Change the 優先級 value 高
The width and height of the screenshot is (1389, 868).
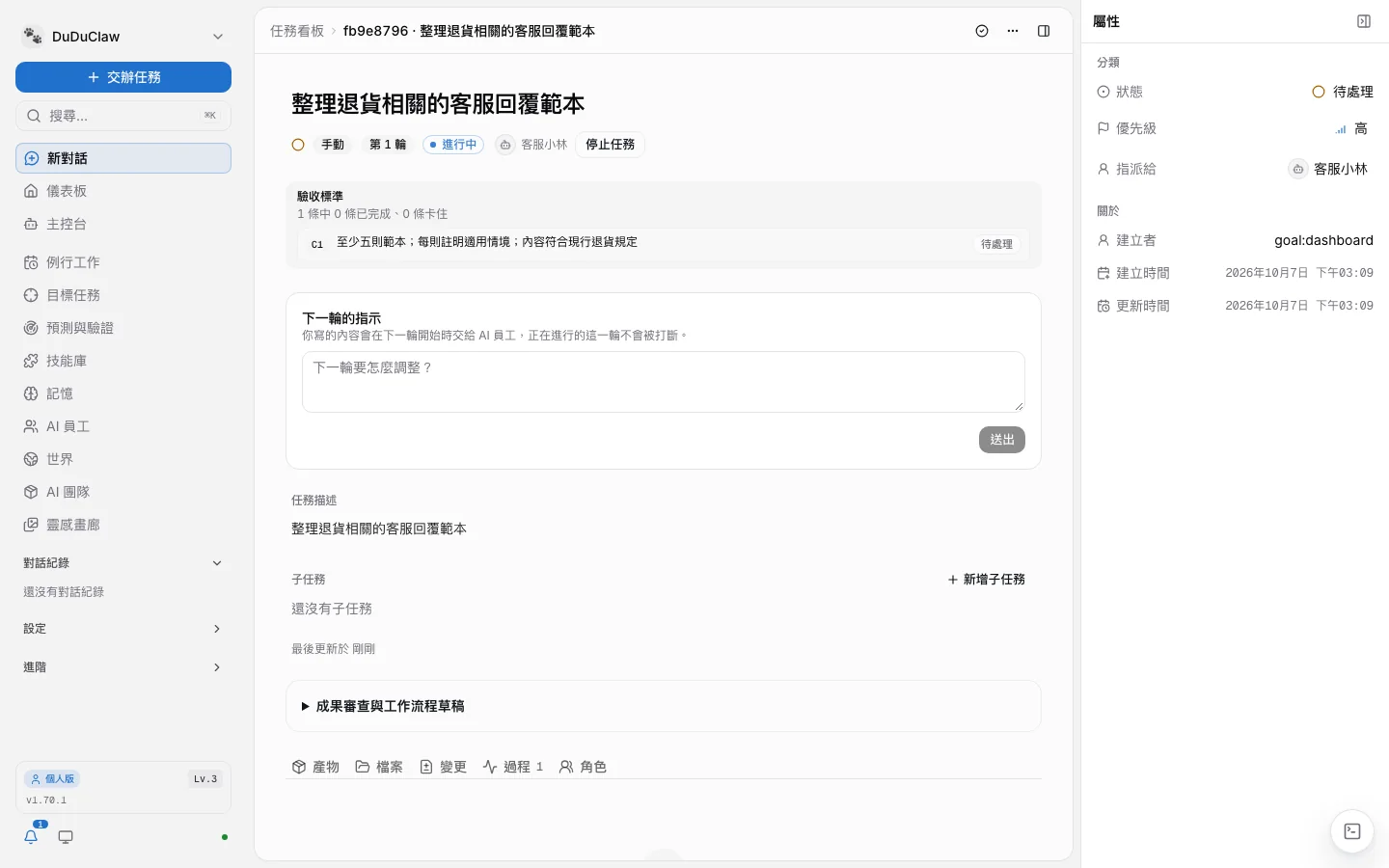[x=1351, y=128]
